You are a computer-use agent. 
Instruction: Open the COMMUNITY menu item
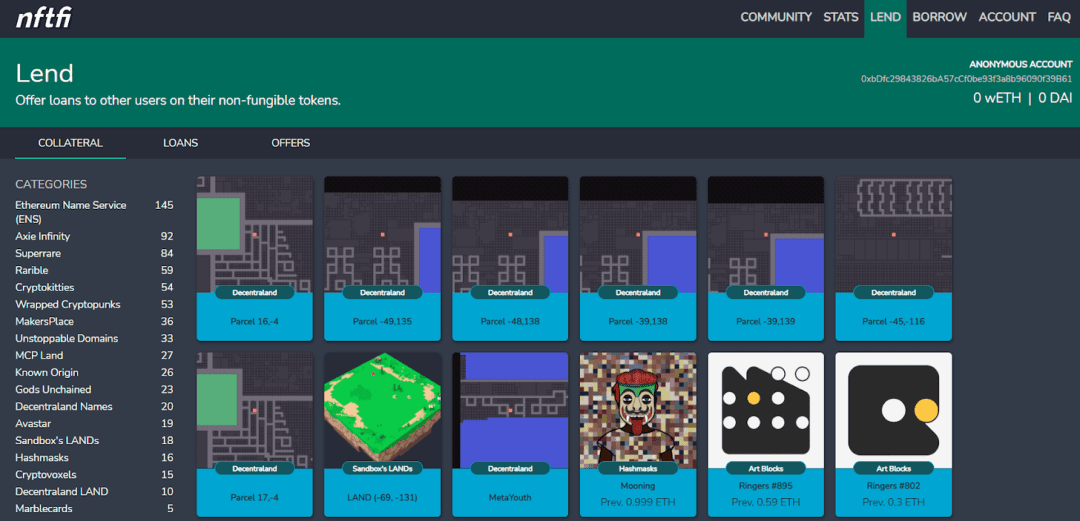point(776,17)
